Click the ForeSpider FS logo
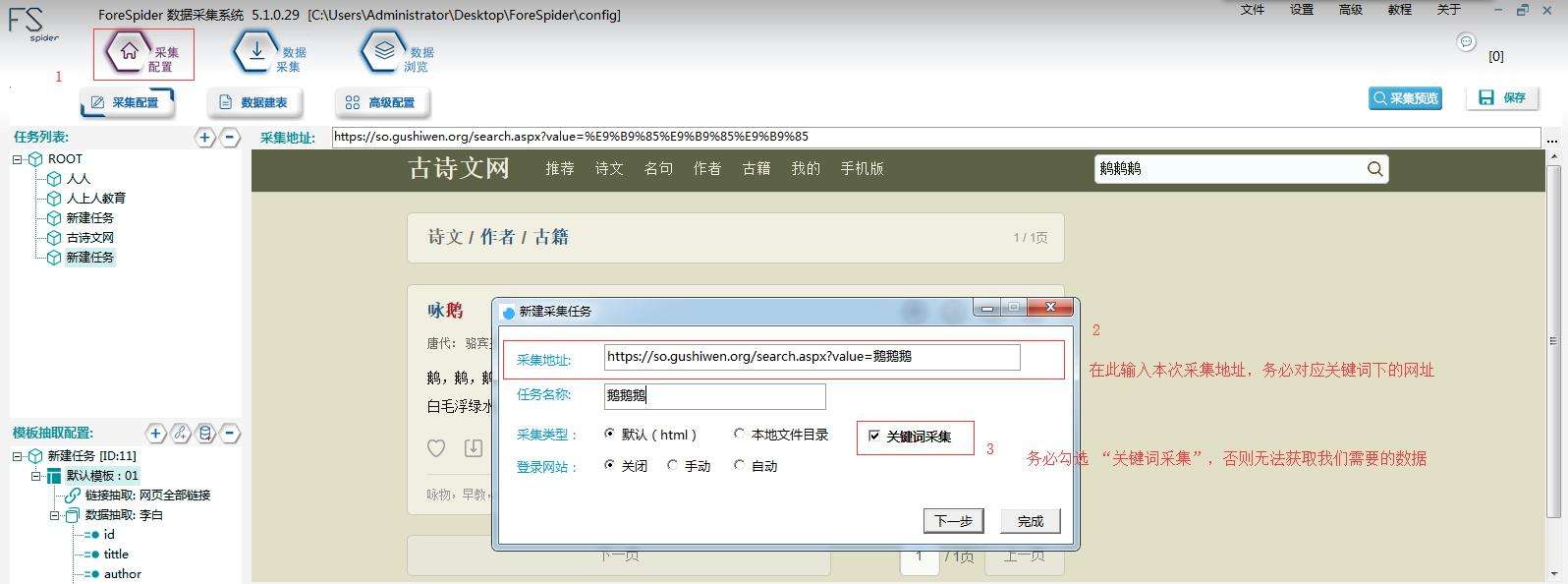The image size is (1568, 584). (33, 24)
